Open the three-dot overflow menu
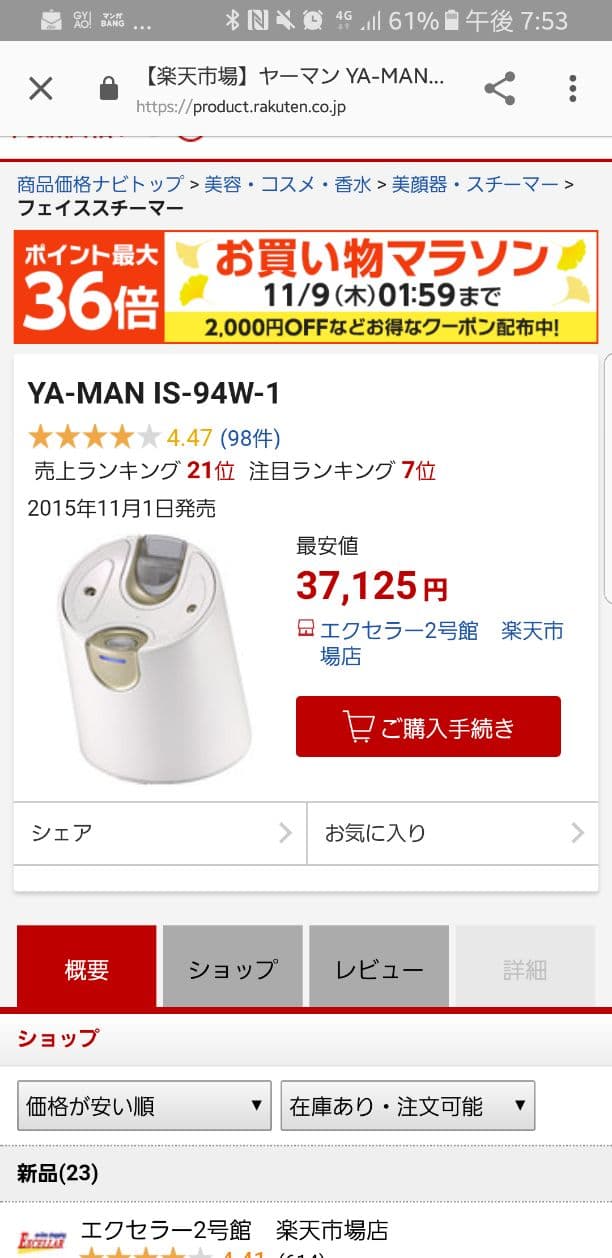Image resolution: width=612 pixels, height=1258 pixels. point(573,89)
